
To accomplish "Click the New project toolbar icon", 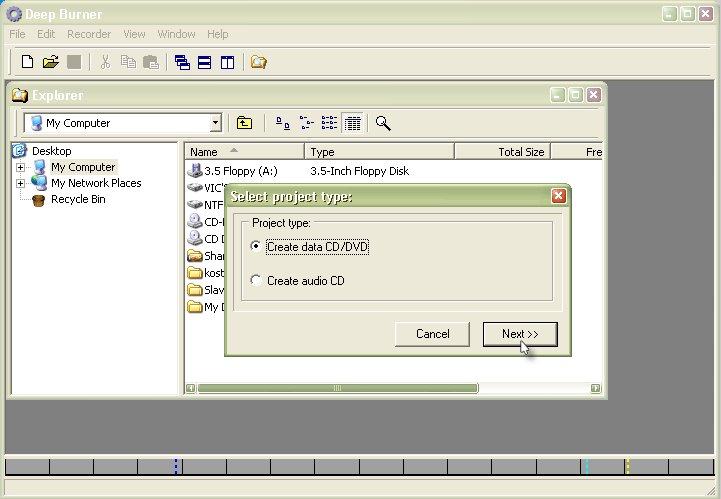I will 28,62.
